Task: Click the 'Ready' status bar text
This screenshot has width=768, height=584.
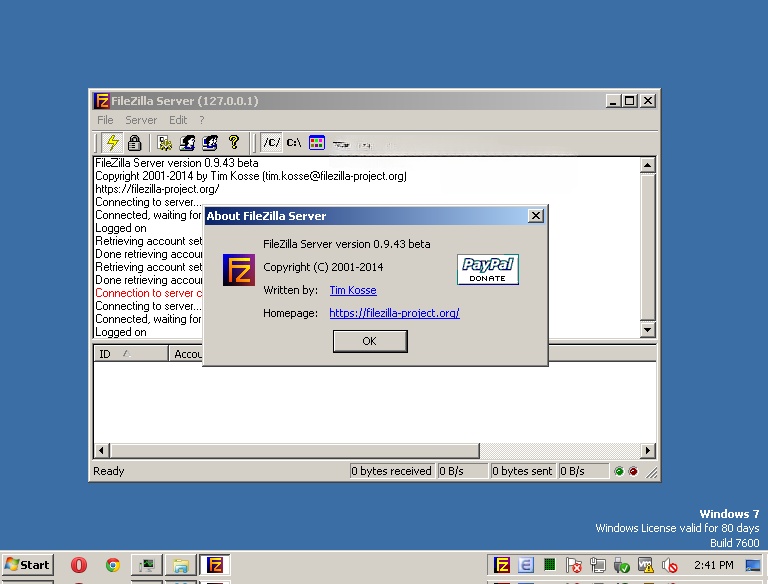Action: pyautogui.click(x=109, y=471)
